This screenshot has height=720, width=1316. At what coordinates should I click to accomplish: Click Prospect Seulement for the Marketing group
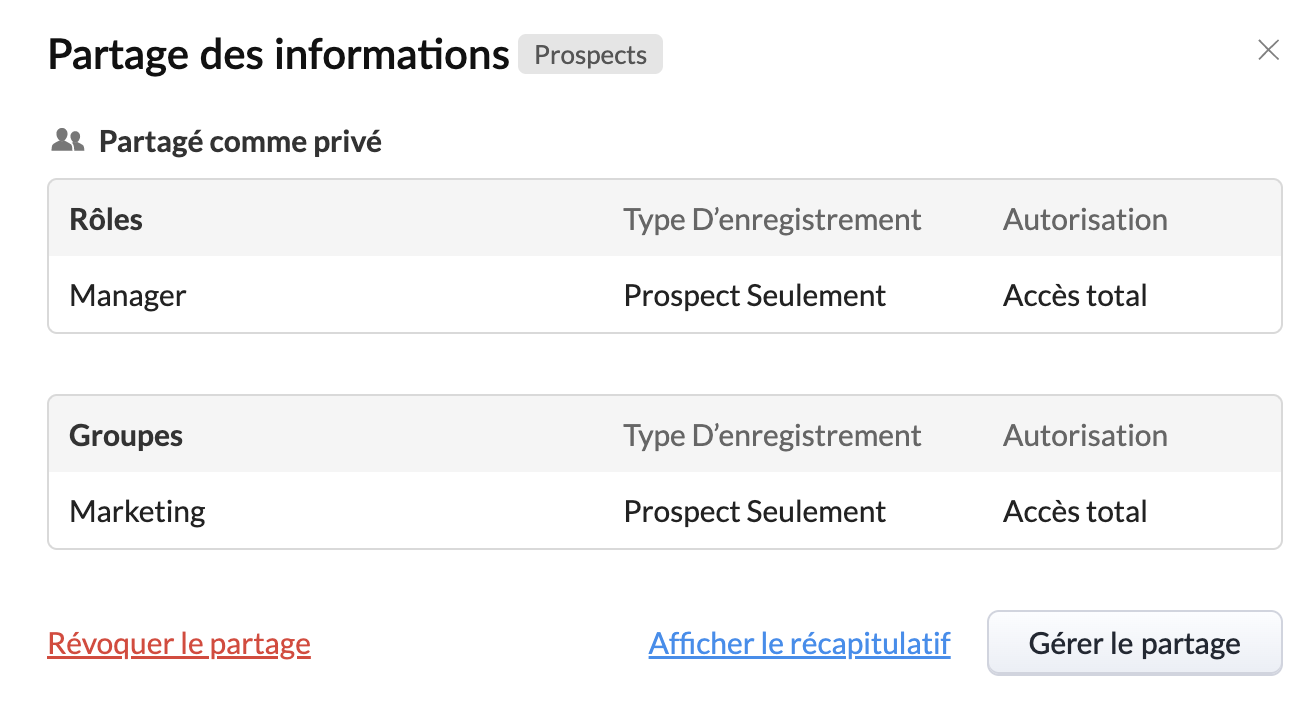pyautogui.click(x=754, y=511)
